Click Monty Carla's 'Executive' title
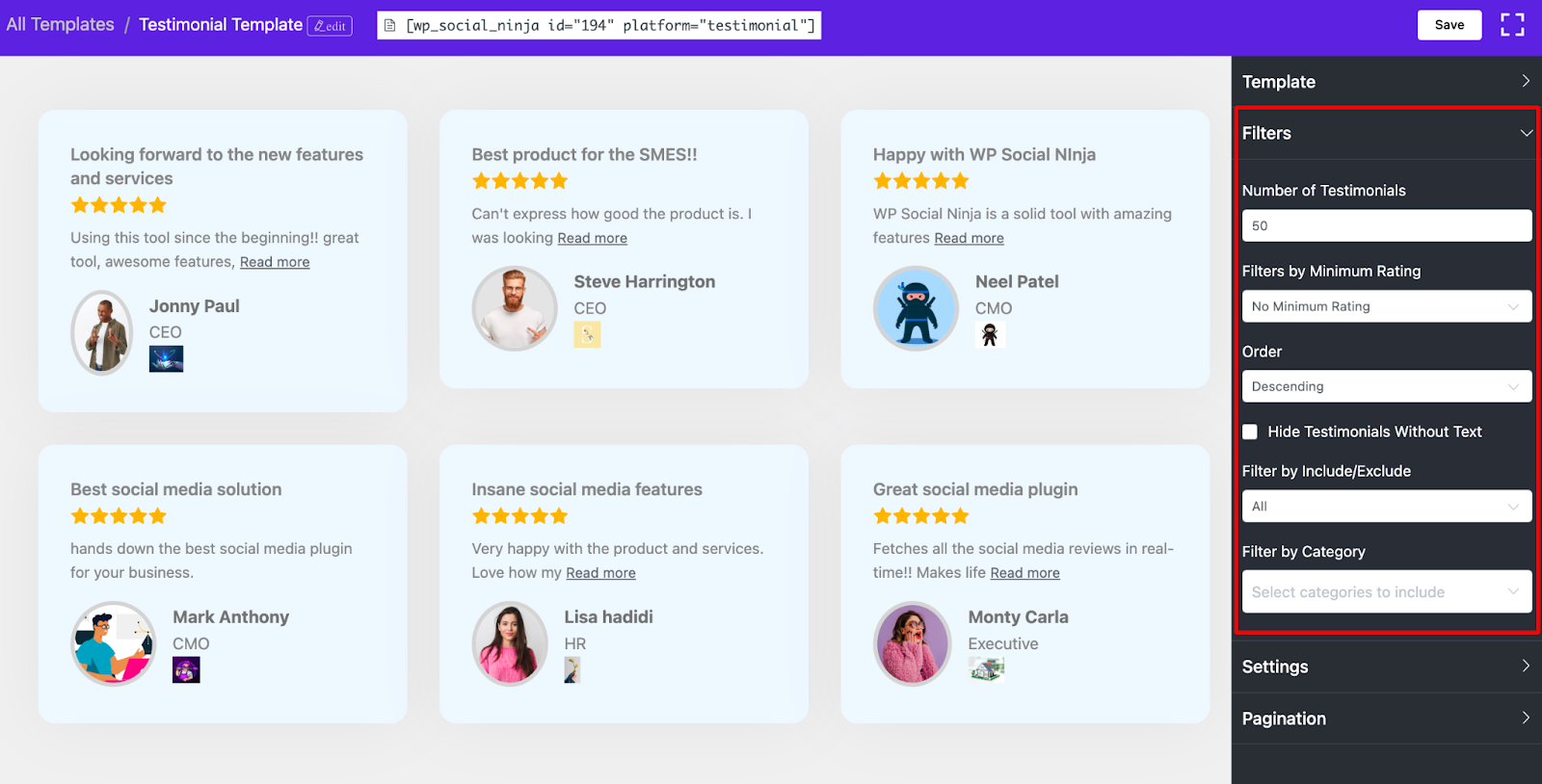Screen dimensions: 1542x784 pos(1003,643)
